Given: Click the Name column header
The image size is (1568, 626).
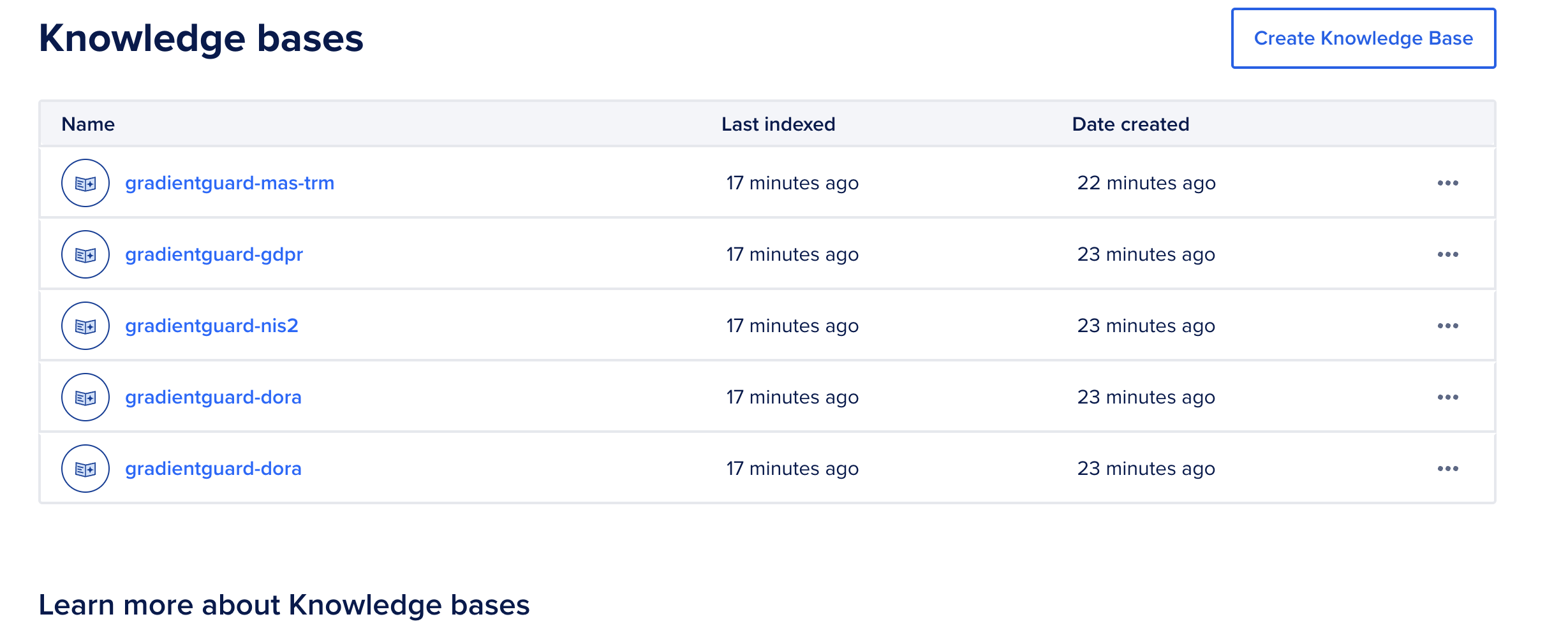Looking at the screenshot, I should 88,124.
